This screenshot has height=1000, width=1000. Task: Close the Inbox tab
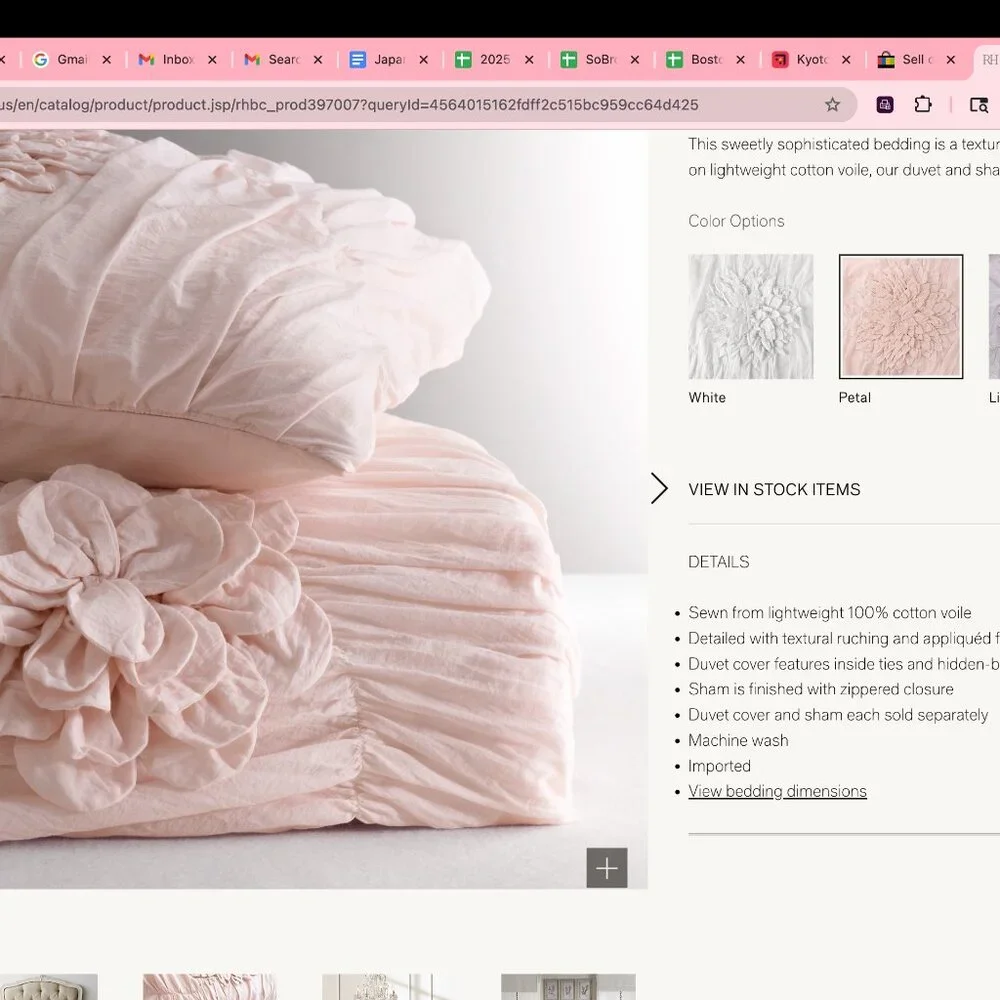coord(212,59)
